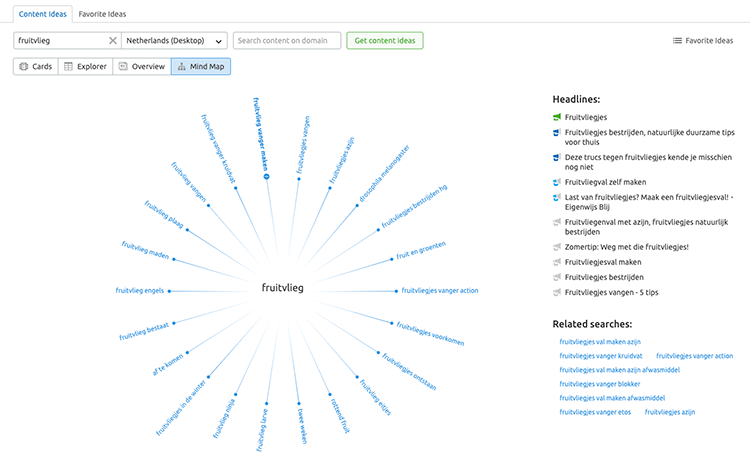Select mind map node fruitvliegjes ontstaan
This screenshot has height=462, width=750.
409,372
